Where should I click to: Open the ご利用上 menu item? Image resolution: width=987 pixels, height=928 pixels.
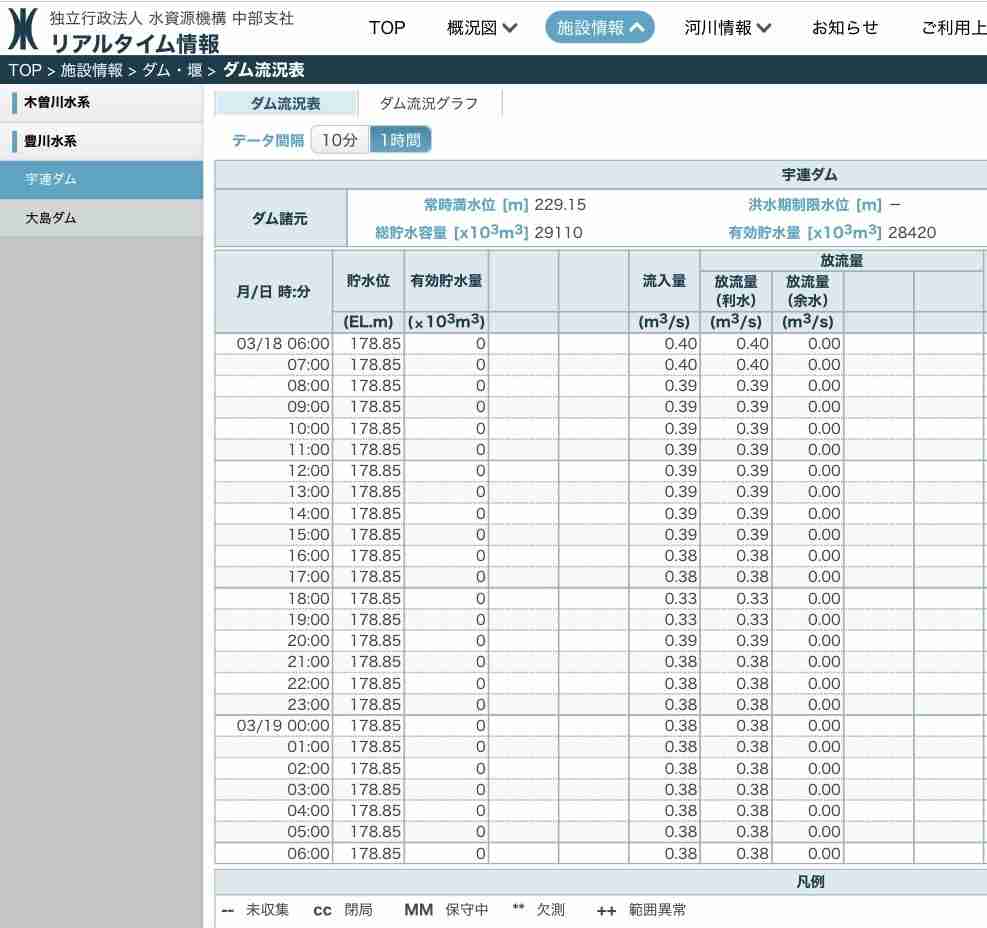[954, 28]
